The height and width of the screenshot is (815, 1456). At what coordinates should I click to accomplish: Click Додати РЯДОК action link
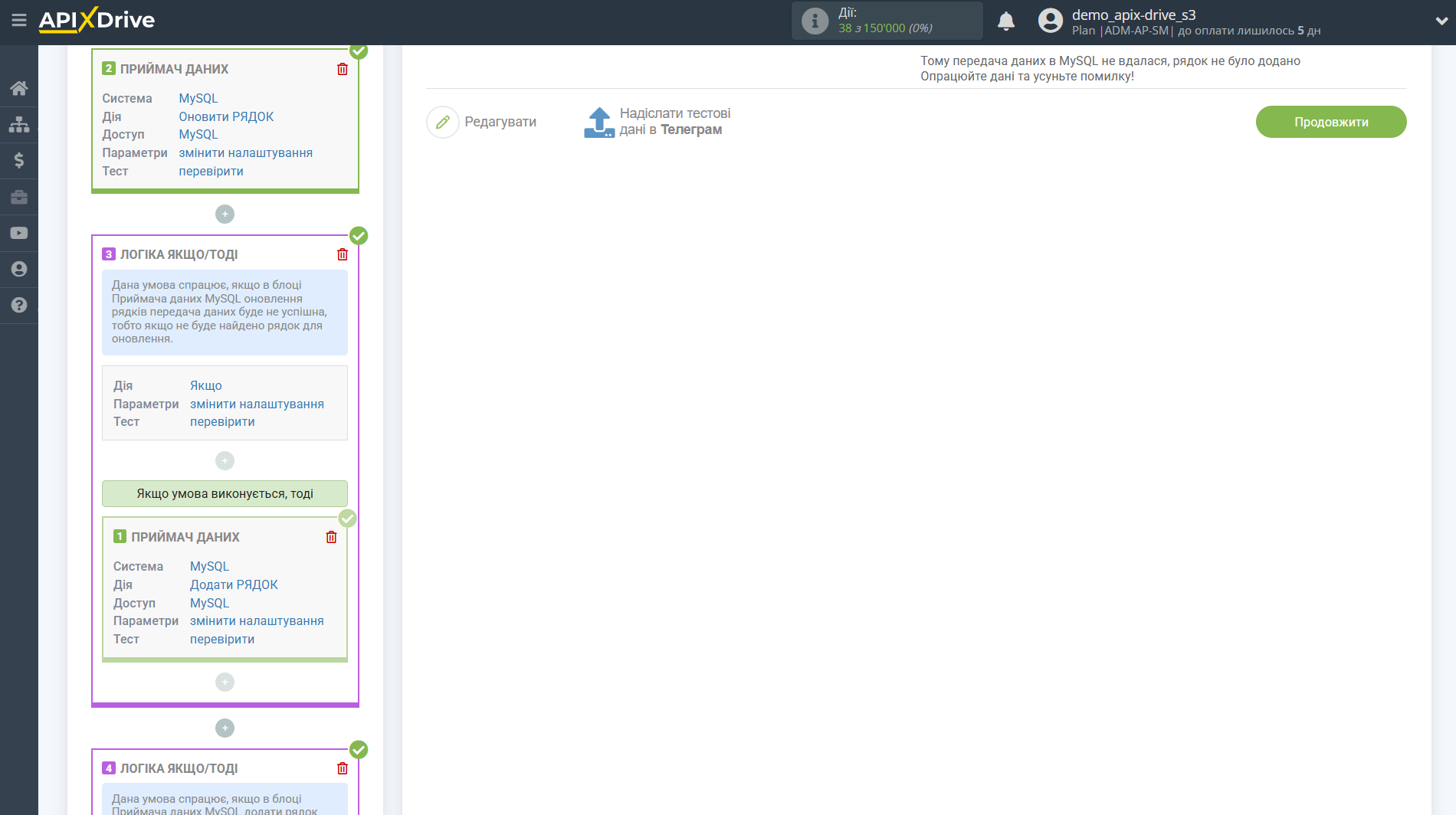click(x=234, y=584)
